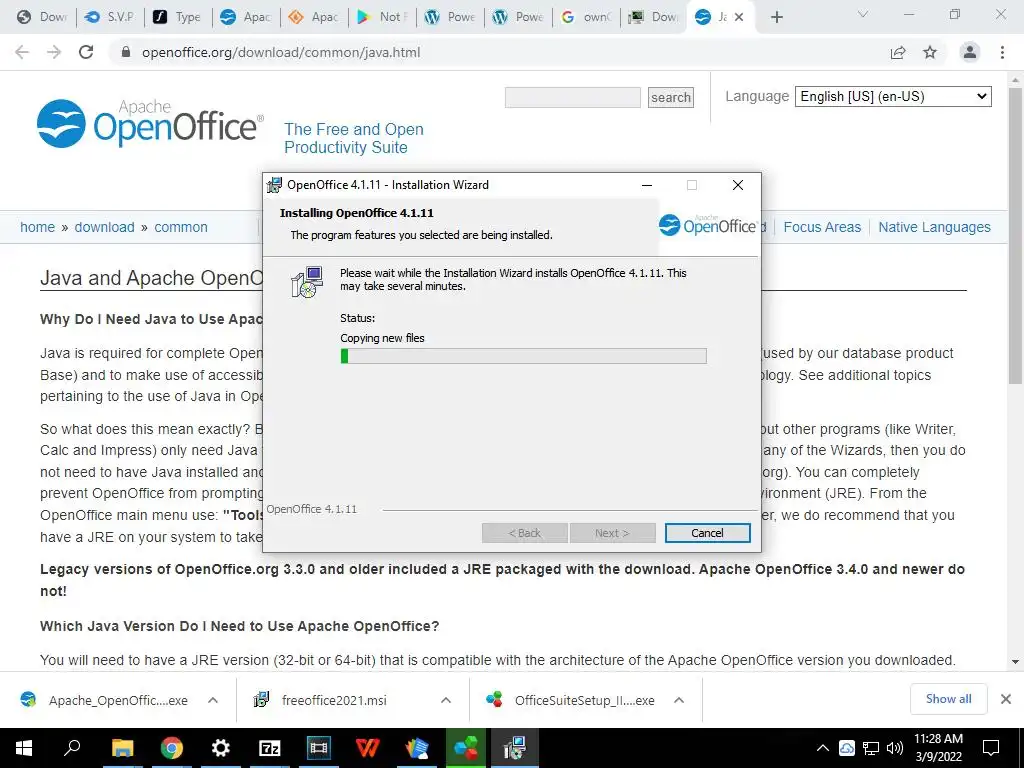This screenshot has width=1024, height=768.
Task: Open WPS Office taskbar icon
Action: [x=368, y=748]
